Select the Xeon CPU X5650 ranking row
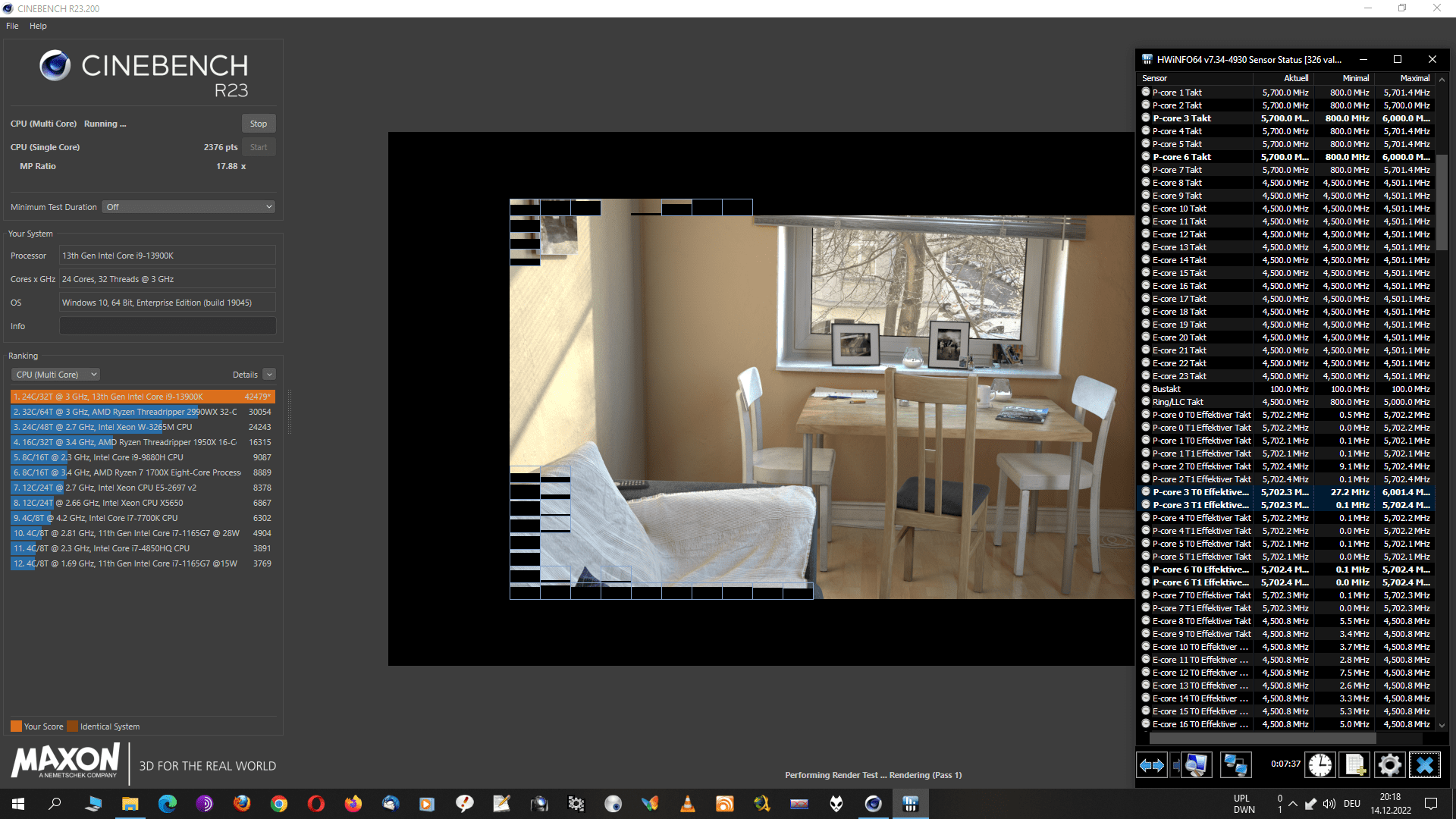 tap(143, 503)
